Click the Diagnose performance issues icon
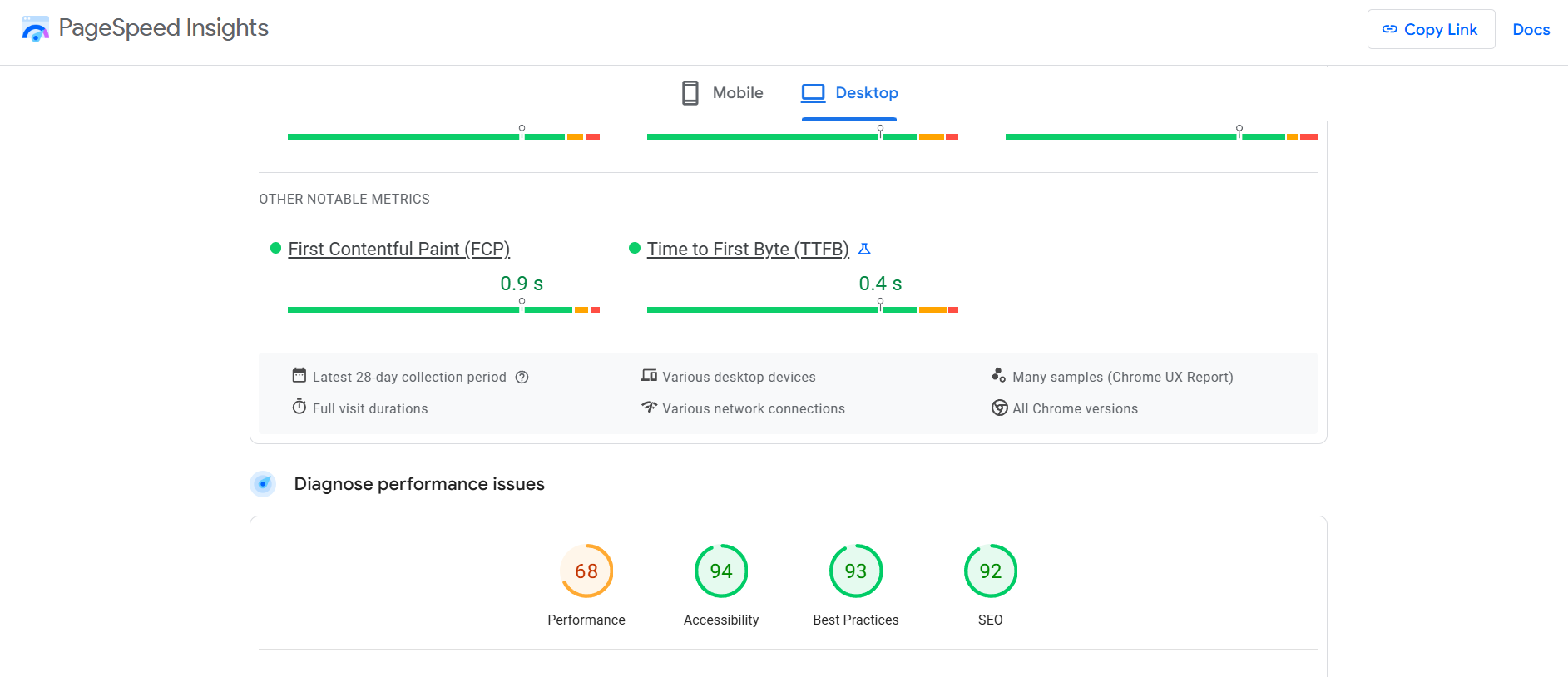The width and height of the screenshot is (1568, 677). coord(263,484)
